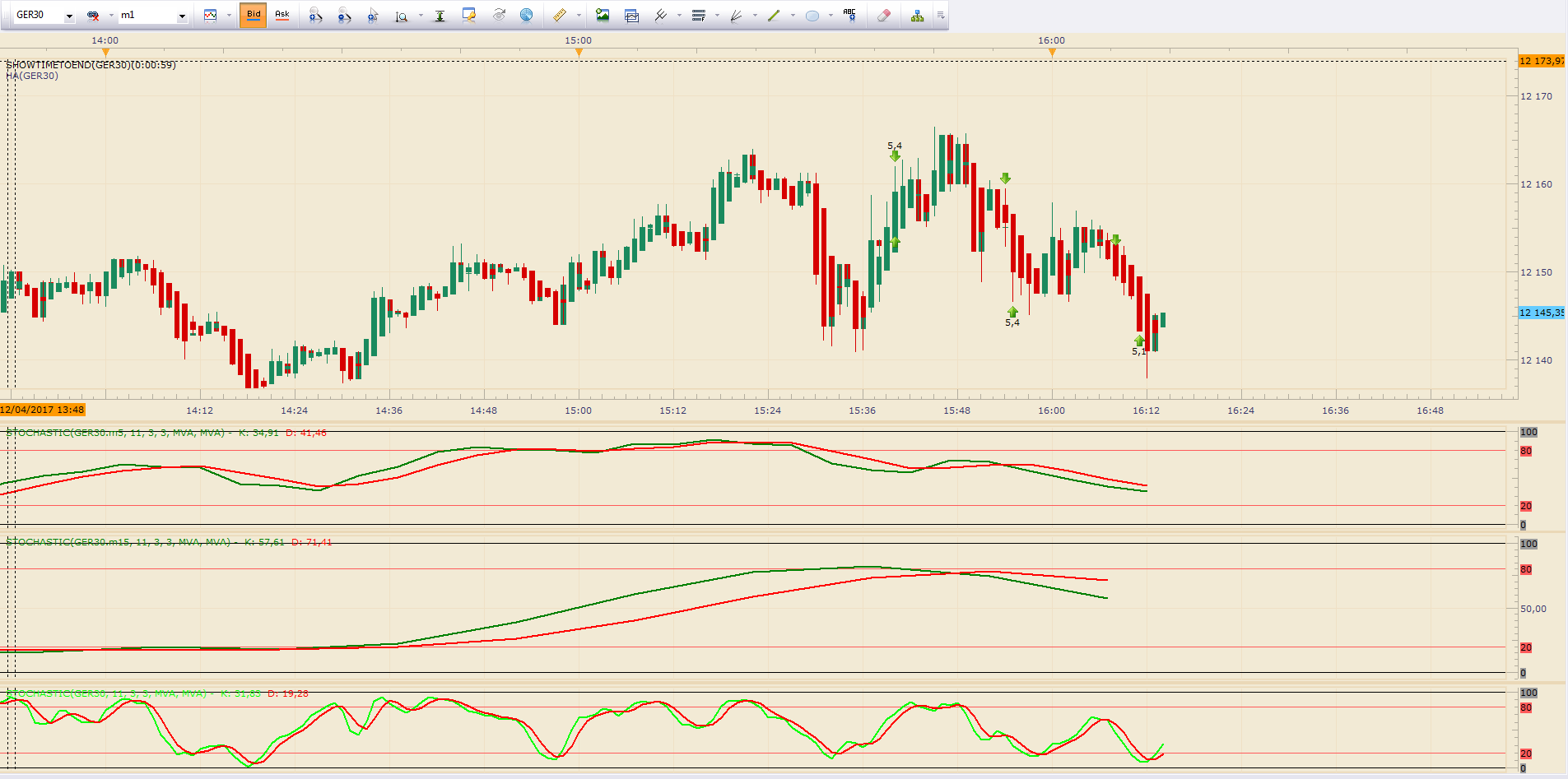Click the 12 170 price axis label

point(1536,96)
